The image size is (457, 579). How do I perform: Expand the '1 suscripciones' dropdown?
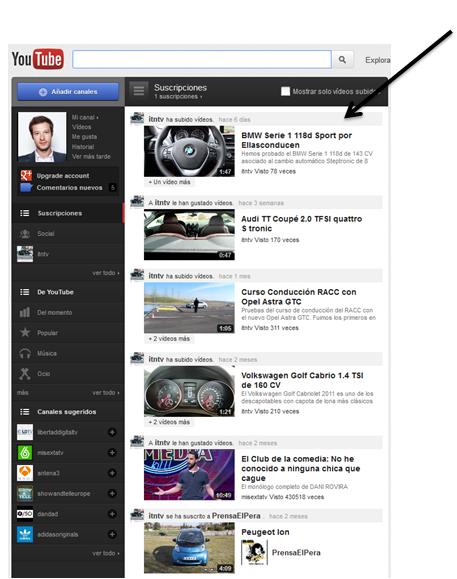tap(178, 97)
